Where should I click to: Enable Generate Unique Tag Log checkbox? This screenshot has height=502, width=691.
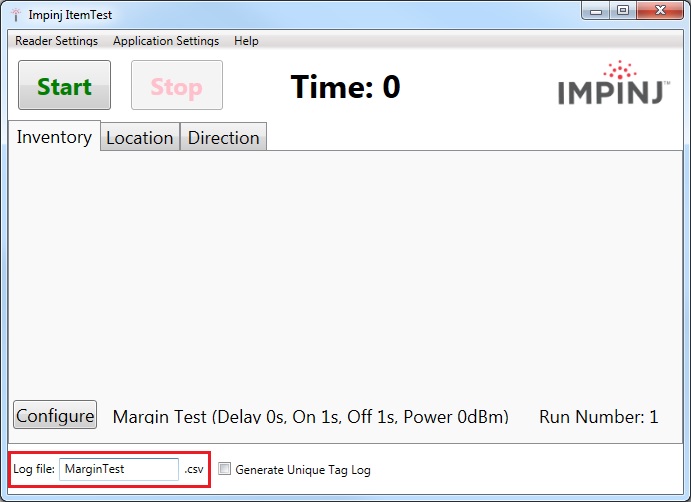coord(224,469)
